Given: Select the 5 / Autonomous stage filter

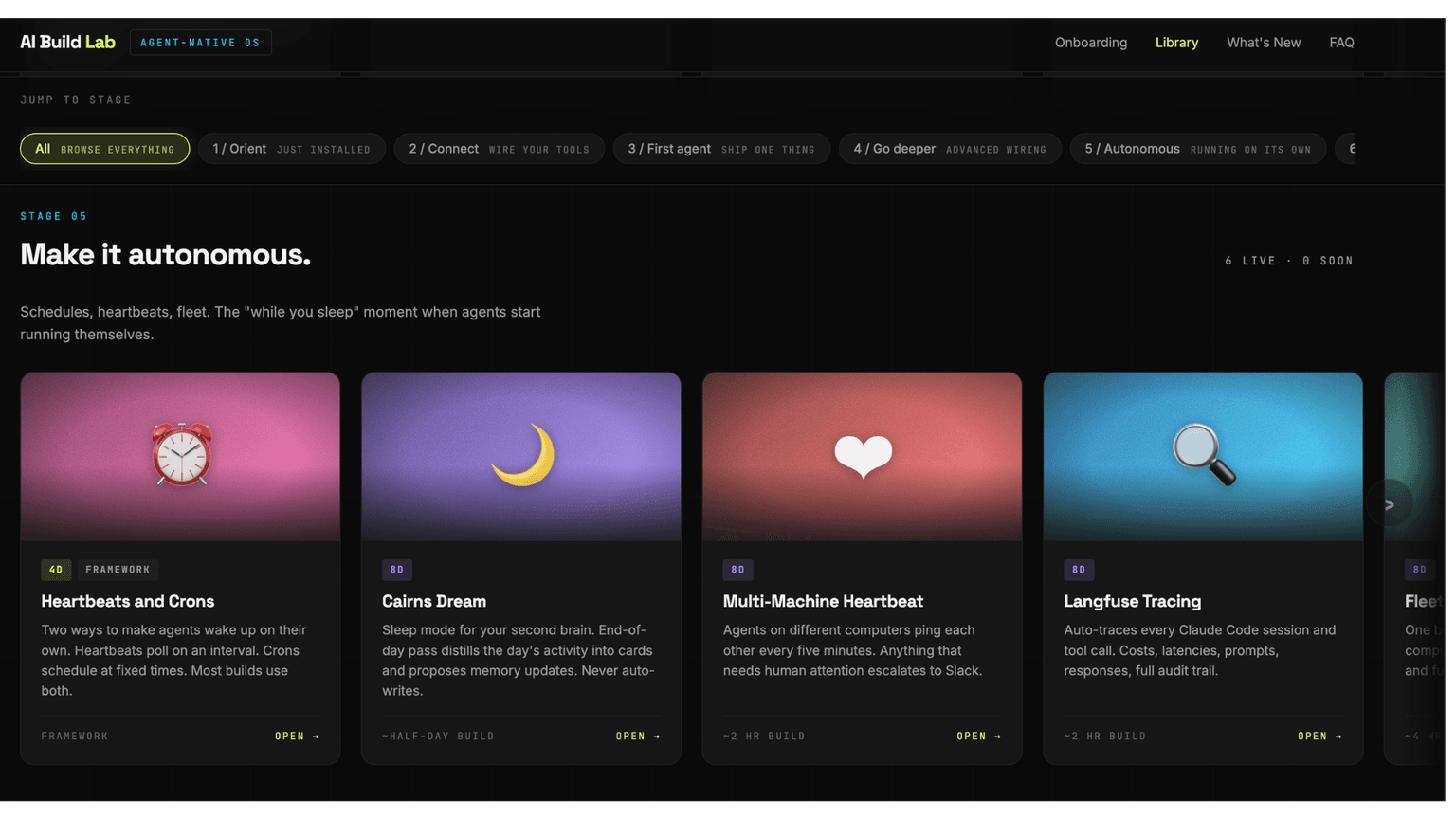Looking at the screenshot, I should pyautogui.click(x=1197, y=149).
